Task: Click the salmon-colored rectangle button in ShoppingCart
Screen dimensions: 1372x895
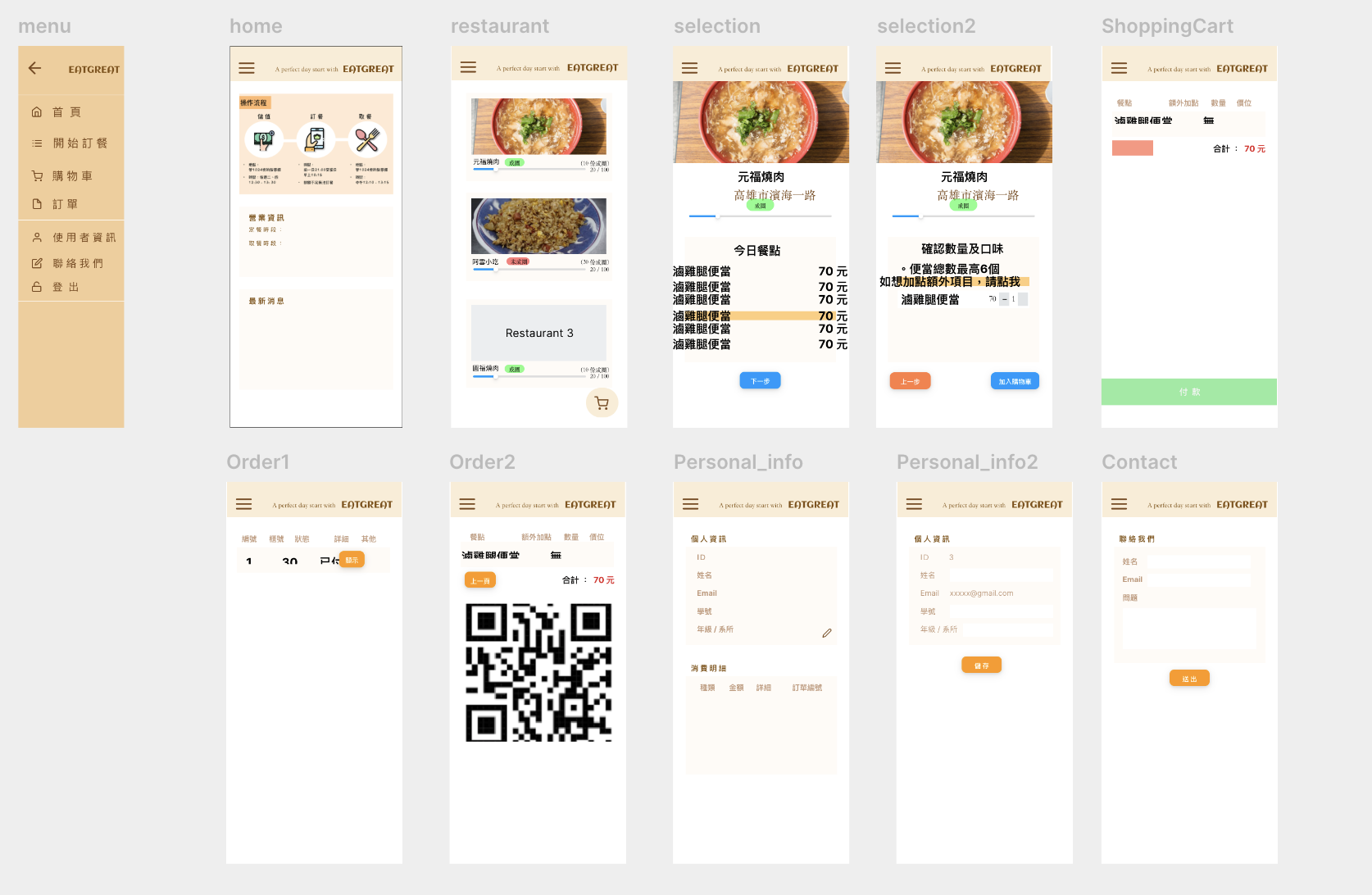Action: pos(1132,148)
